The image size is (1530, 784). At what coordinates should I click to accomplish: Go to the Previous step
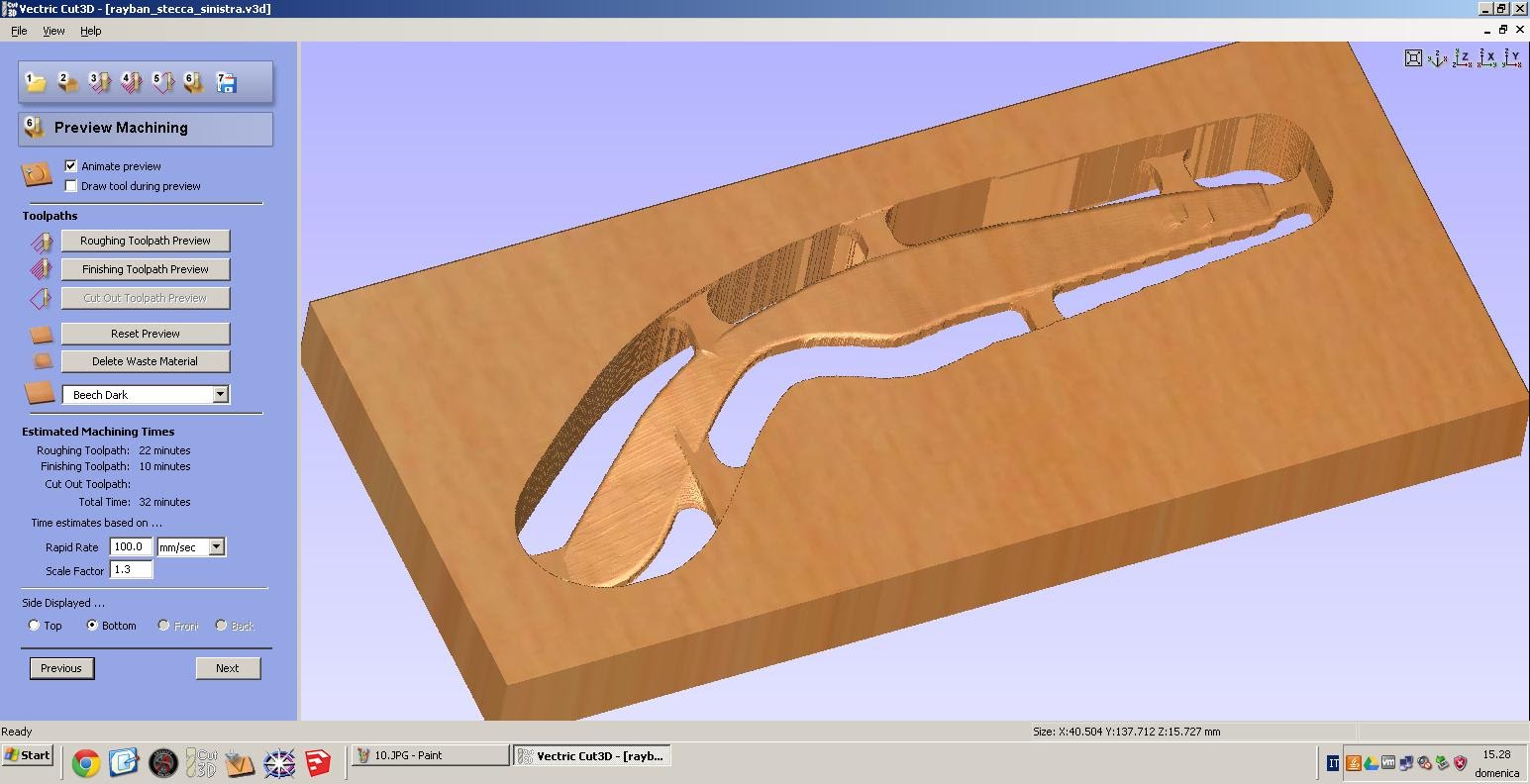61,668
